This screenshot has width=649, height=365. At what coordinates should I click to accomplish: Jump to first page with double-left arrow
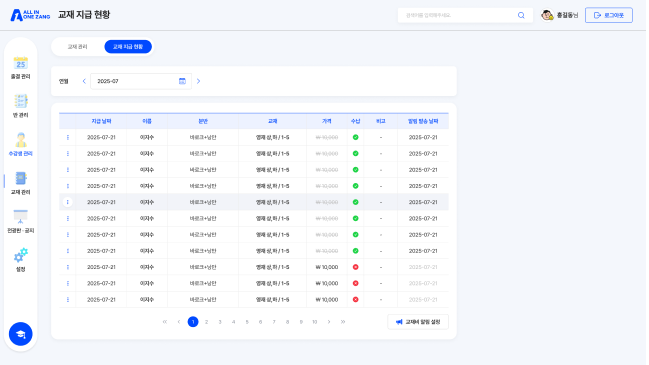[165, 322]
